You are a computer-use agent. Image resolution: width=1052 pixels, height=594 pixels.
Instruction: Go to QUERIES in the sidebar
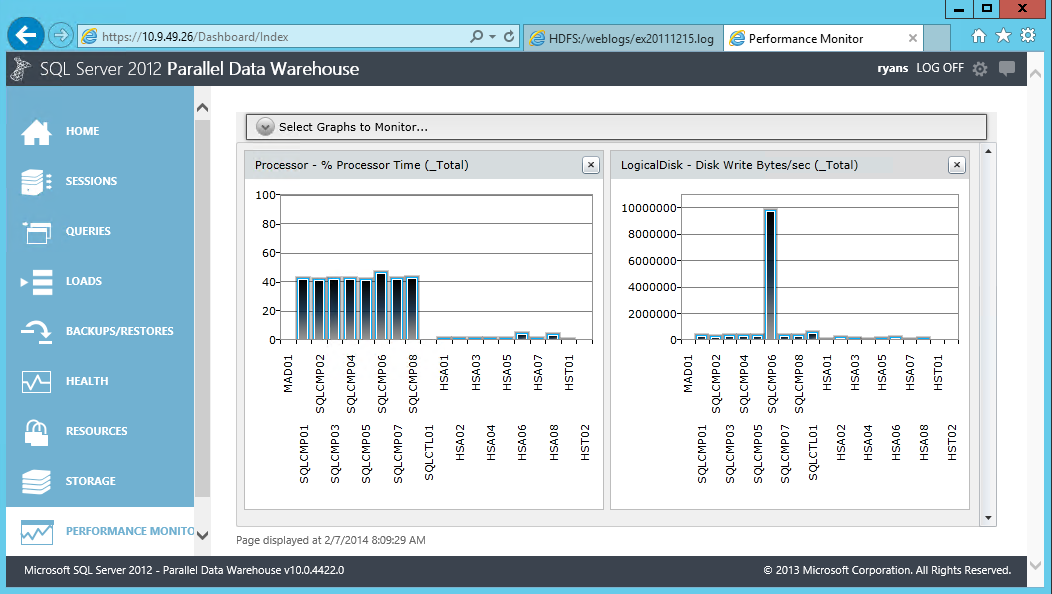88,232
